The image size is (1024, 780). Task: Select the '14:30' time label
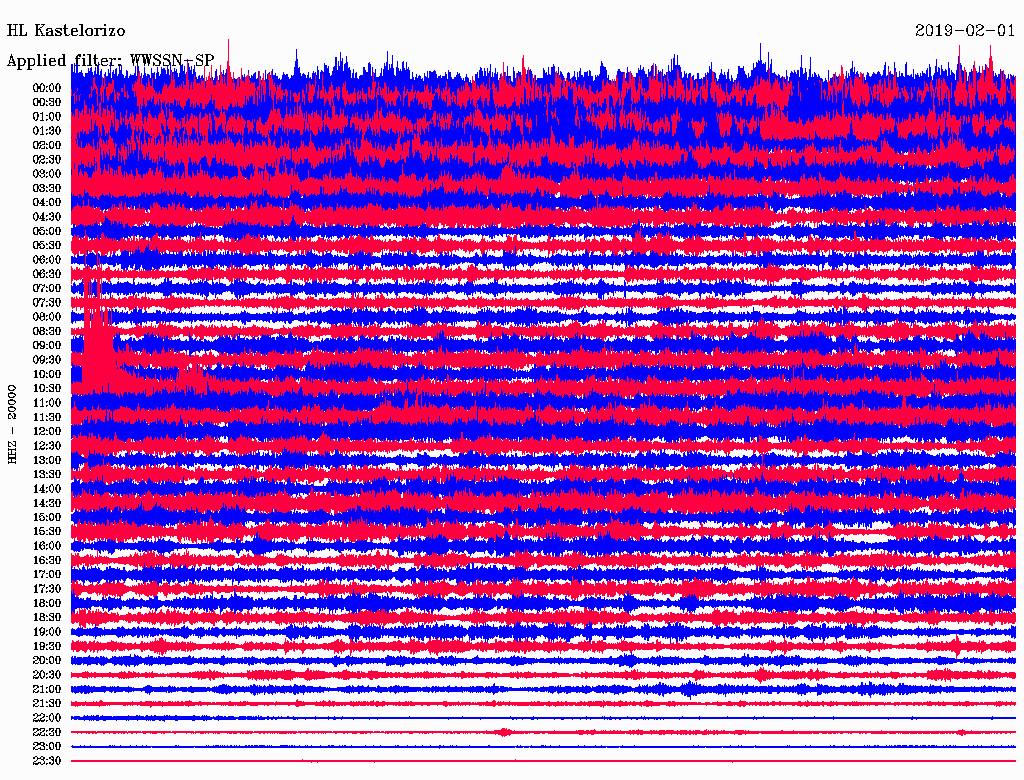[47, 504]
